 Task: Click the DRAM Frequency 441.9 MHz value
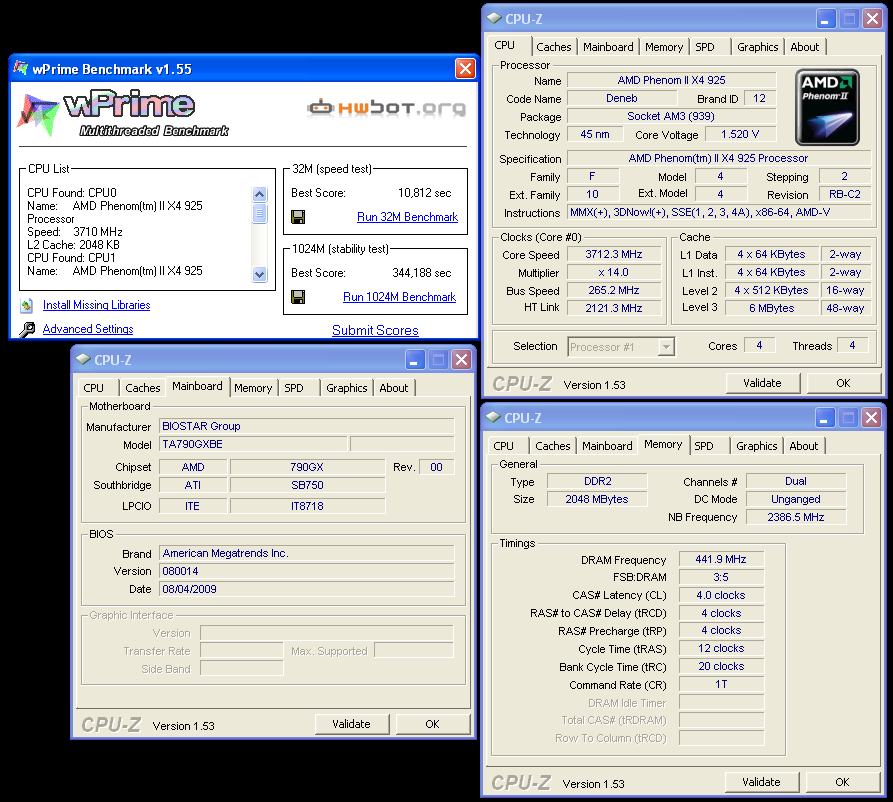721,559
